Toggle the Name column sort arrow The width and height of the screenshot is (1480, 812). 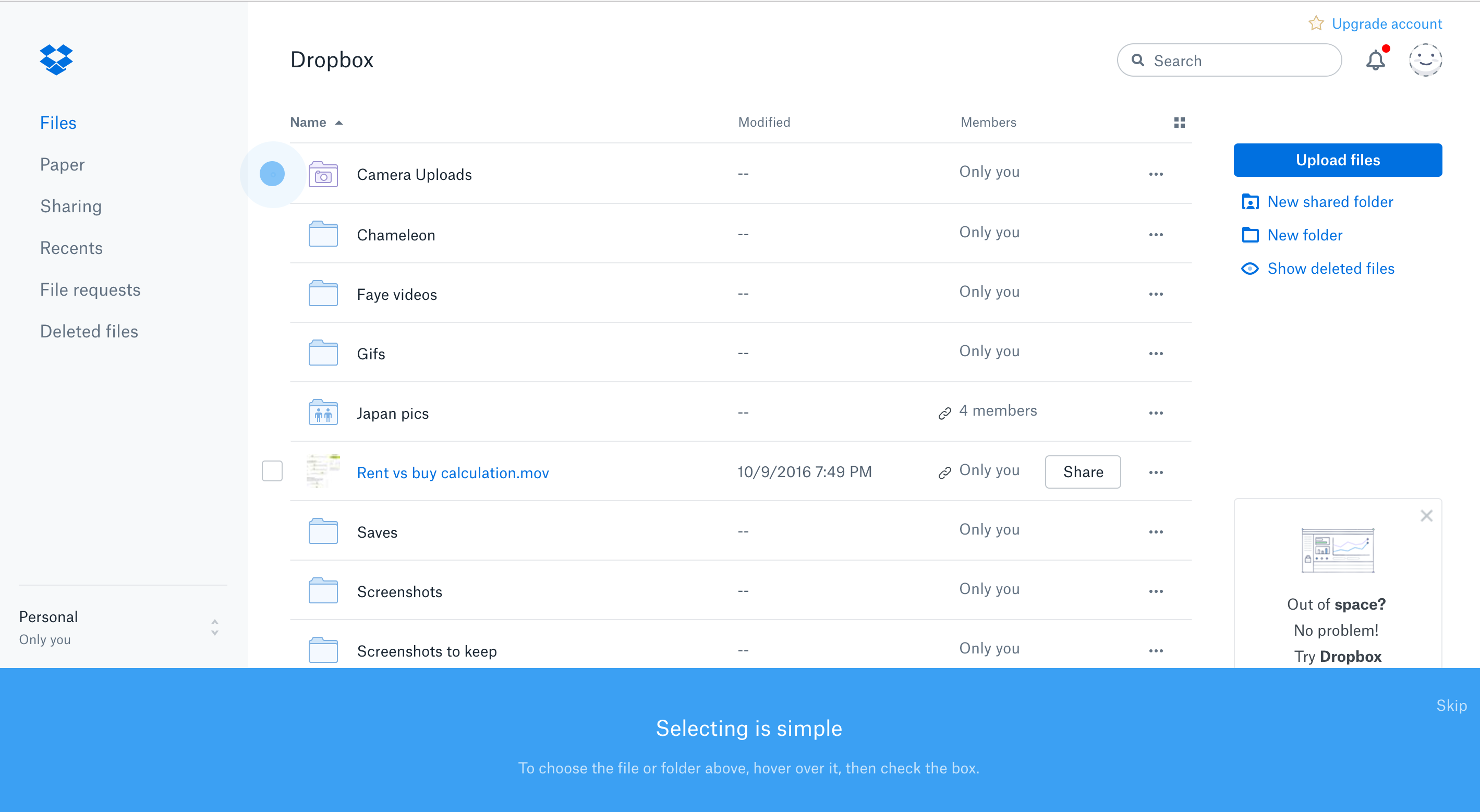[338, 122]
